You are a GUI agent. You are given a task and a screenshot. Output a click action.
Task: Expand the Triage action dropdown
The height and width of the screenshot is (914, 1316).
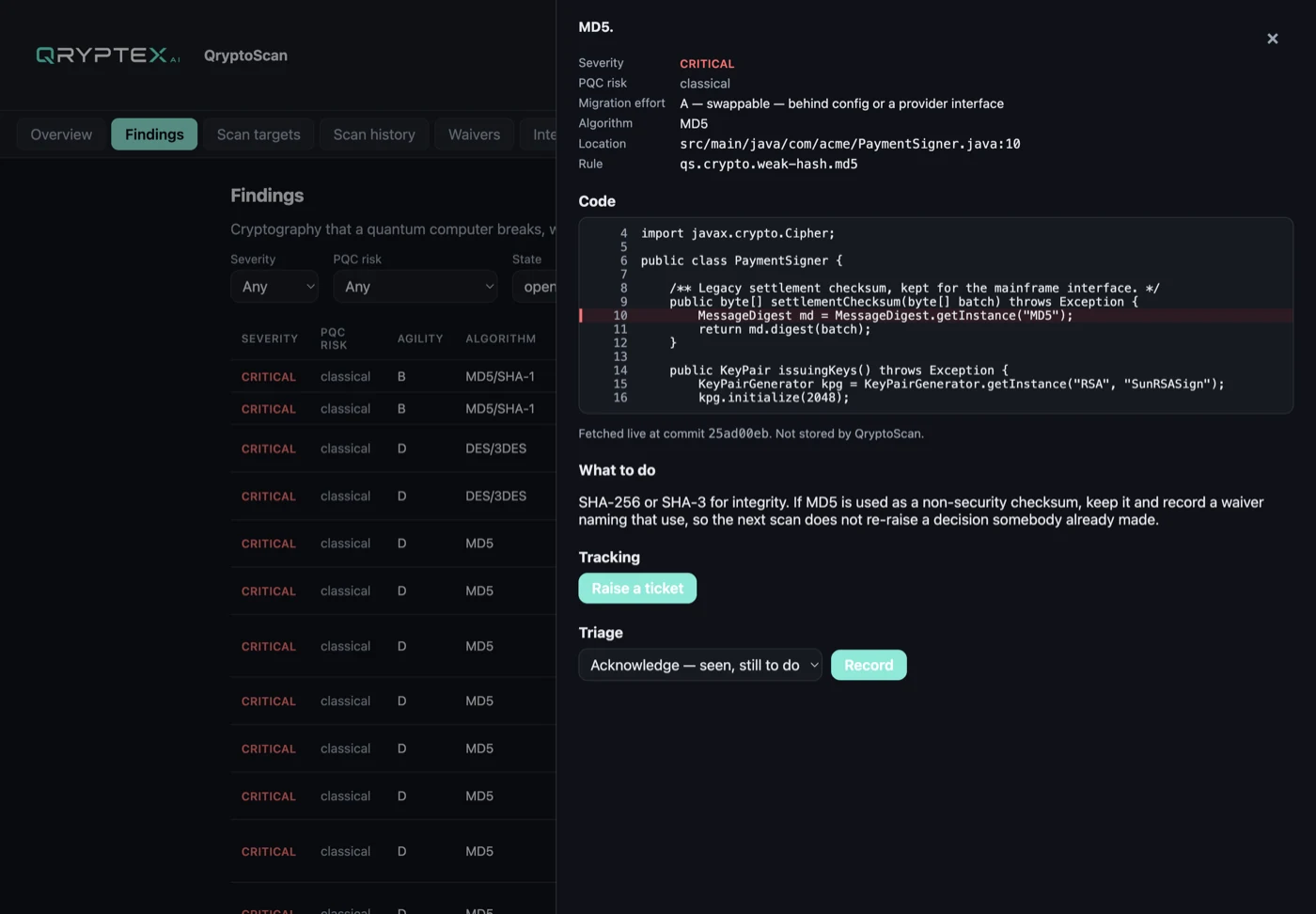tap(700, 665)
